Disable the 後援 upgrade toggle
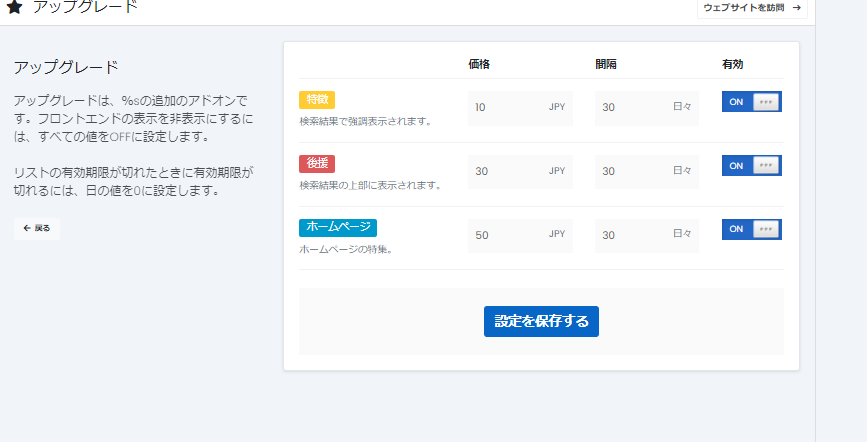The image size is (867, 442). point(751,165)
